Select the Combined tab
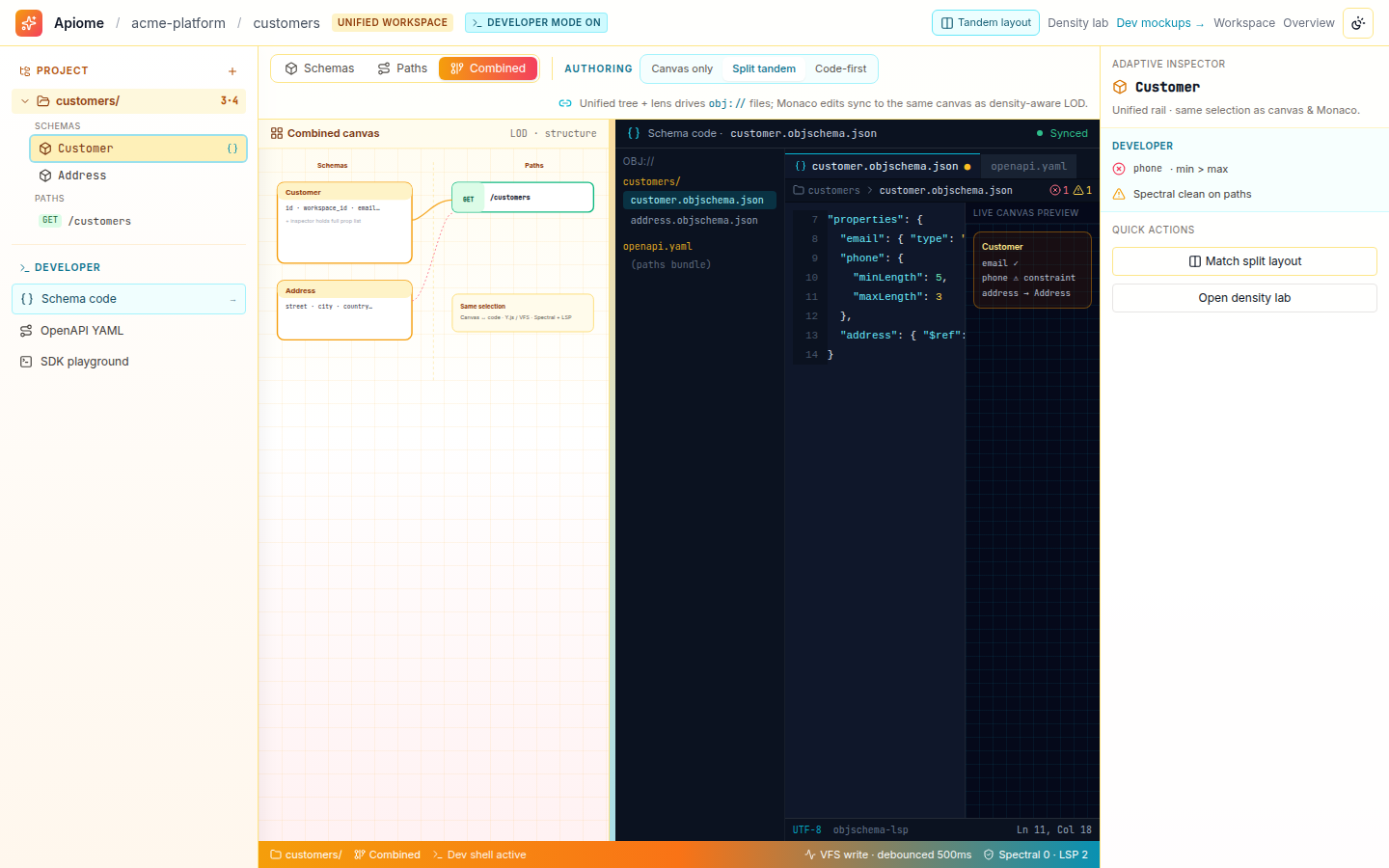1389x868 pixels. (x=488, y=68)
